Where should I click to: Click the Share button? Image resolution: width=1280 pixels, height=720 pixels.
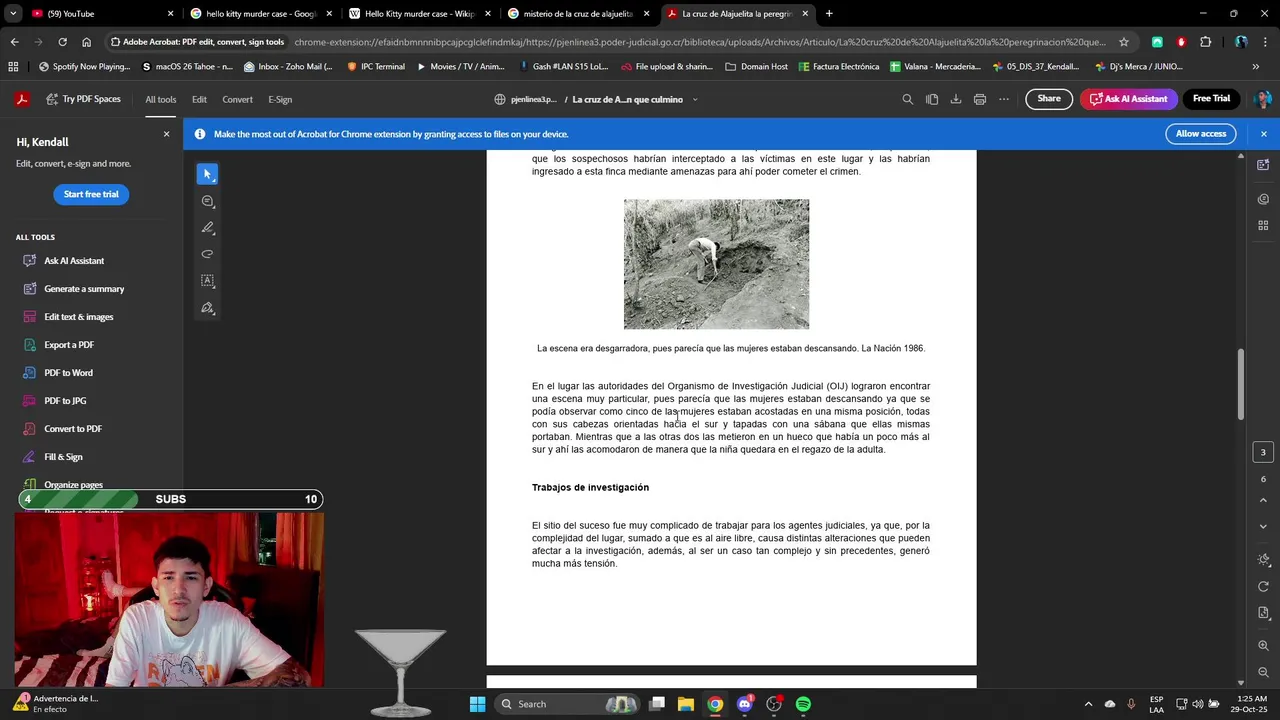point(1049,99)
